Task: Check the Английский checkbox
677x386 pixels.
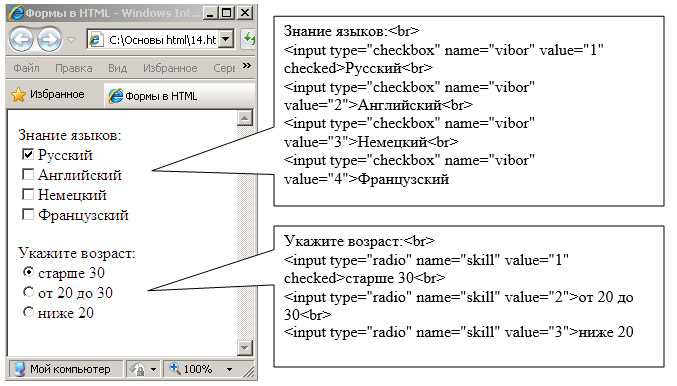Action: [x=28, y=174]
